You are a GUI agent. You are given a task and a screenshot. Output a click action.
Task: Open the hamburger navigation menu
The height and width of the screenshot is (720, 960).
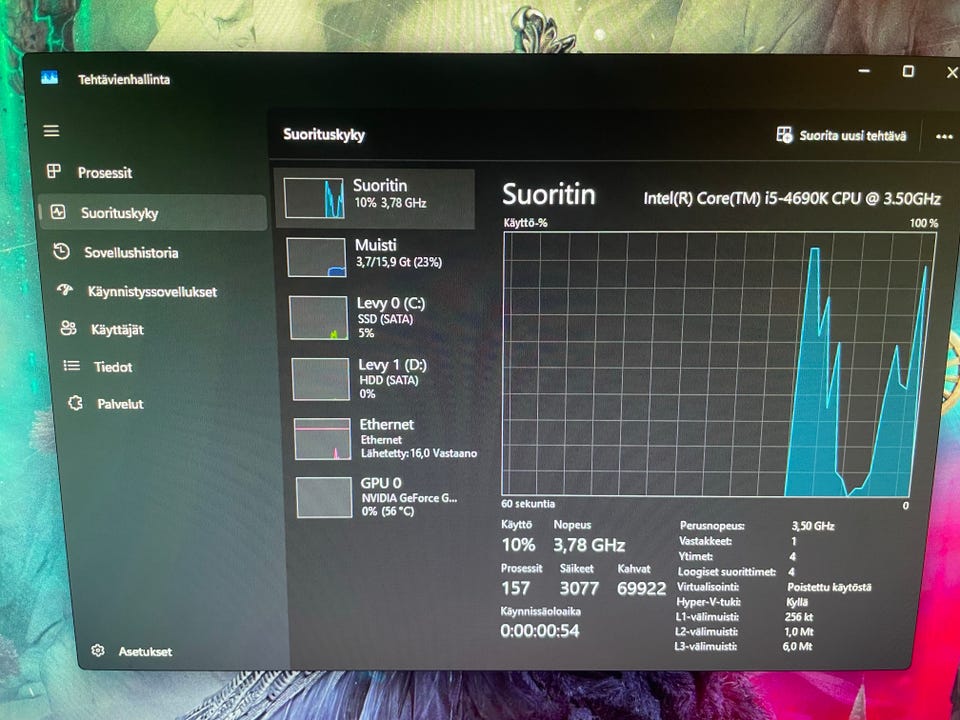coord(51,130)
